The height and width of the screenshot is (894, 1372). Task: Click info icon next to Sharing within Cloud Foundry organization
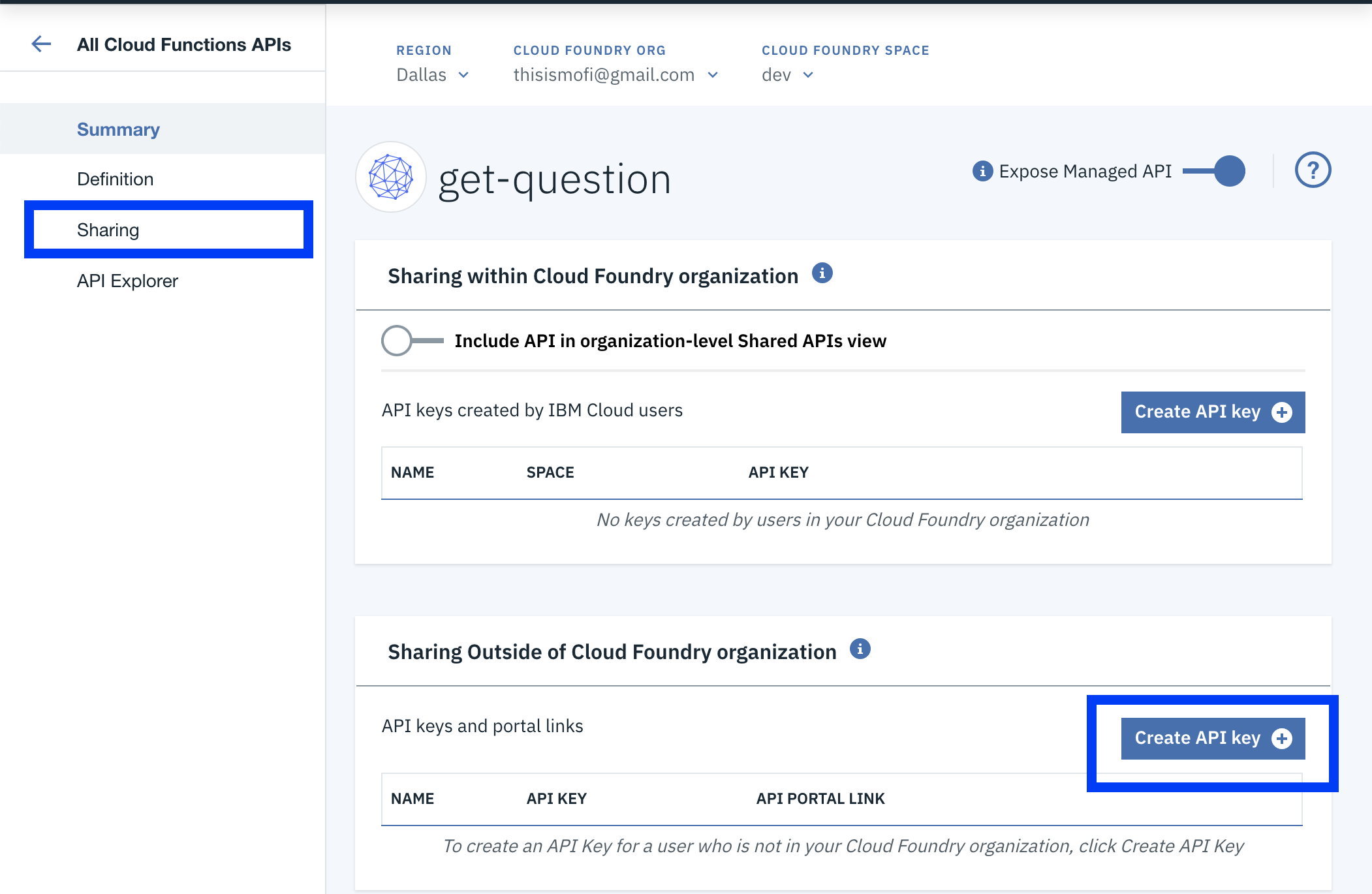tap(822, 273)
